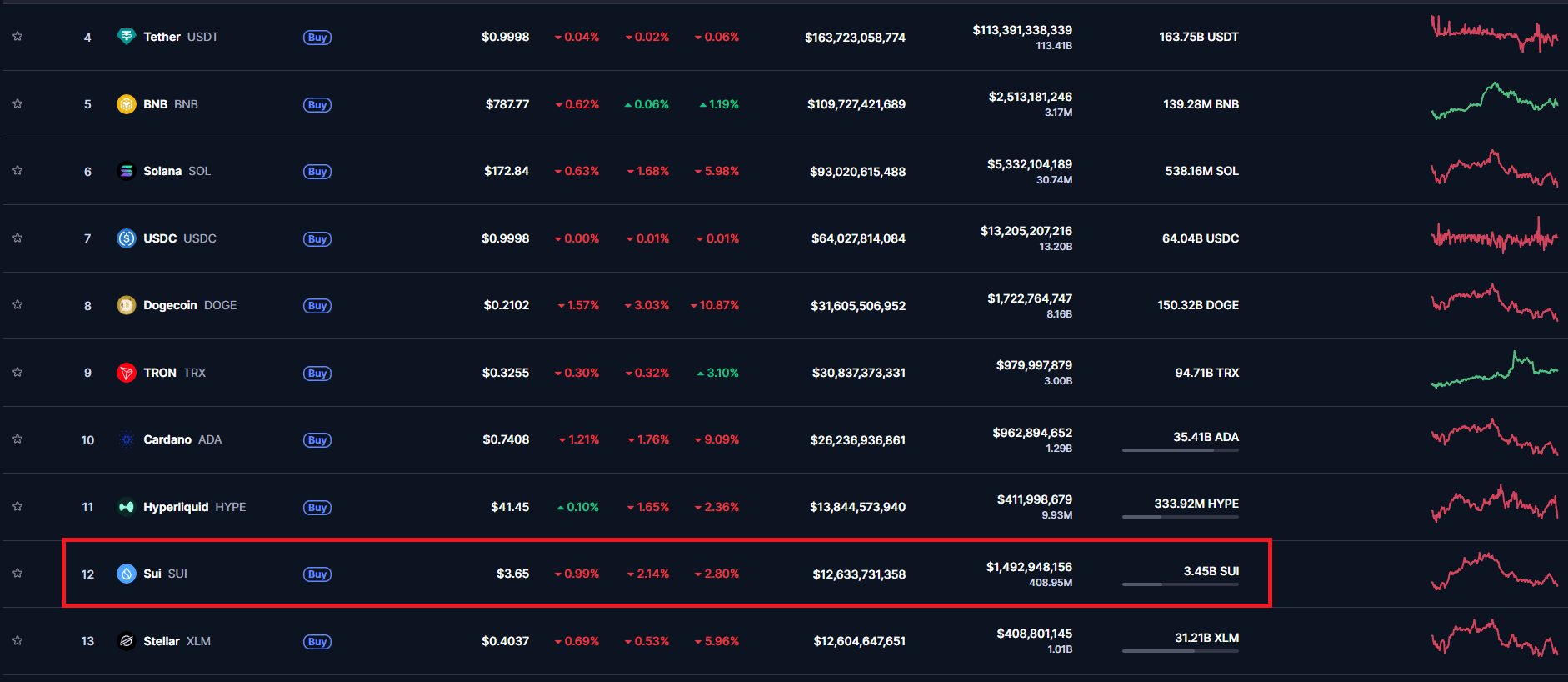Click the Buy button for Sui
1568x682 pixels.
(x=317, y=574)
